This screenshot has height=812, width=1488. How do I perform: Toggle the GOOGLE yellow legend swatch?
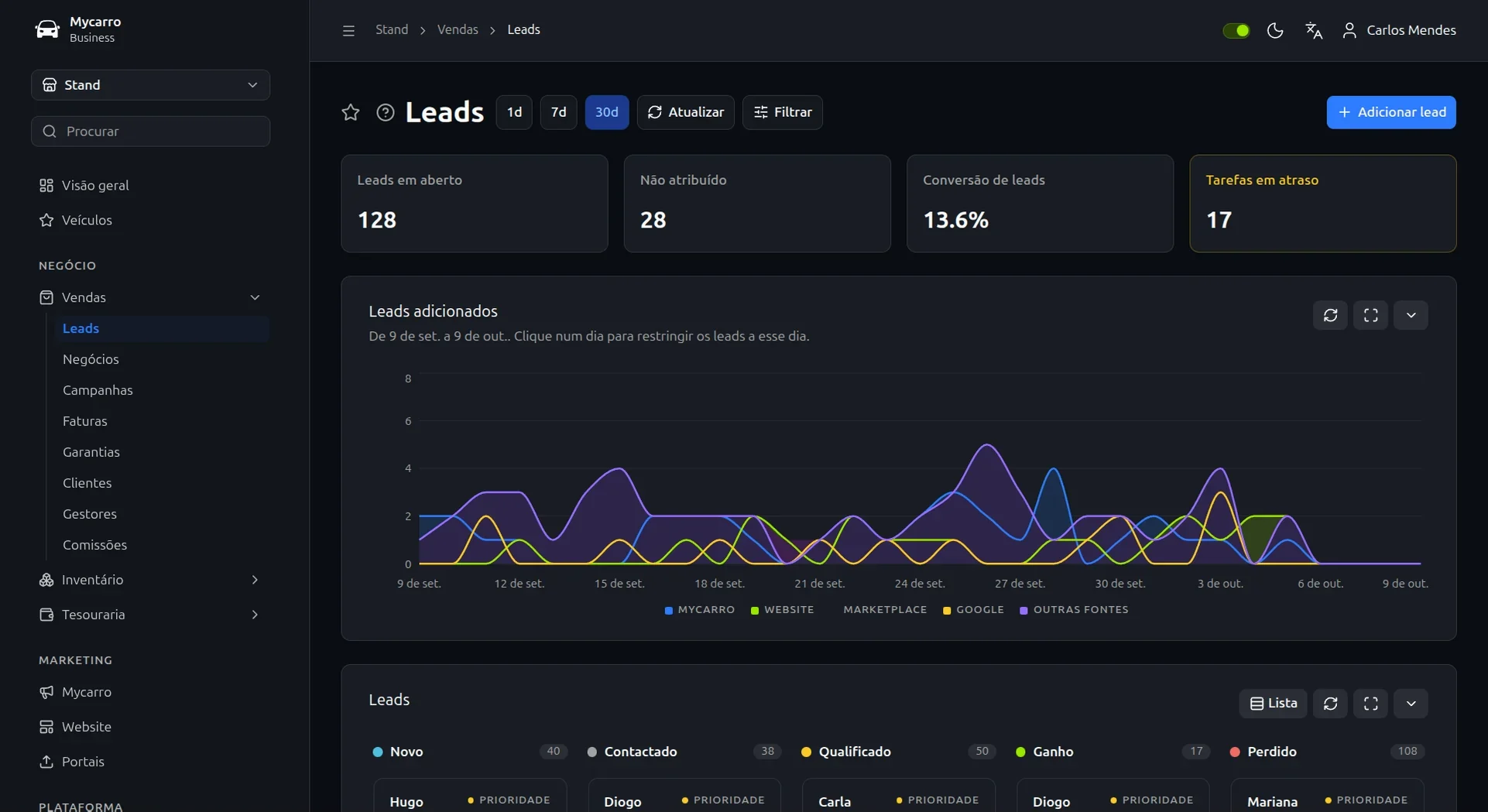click(947, 611)
